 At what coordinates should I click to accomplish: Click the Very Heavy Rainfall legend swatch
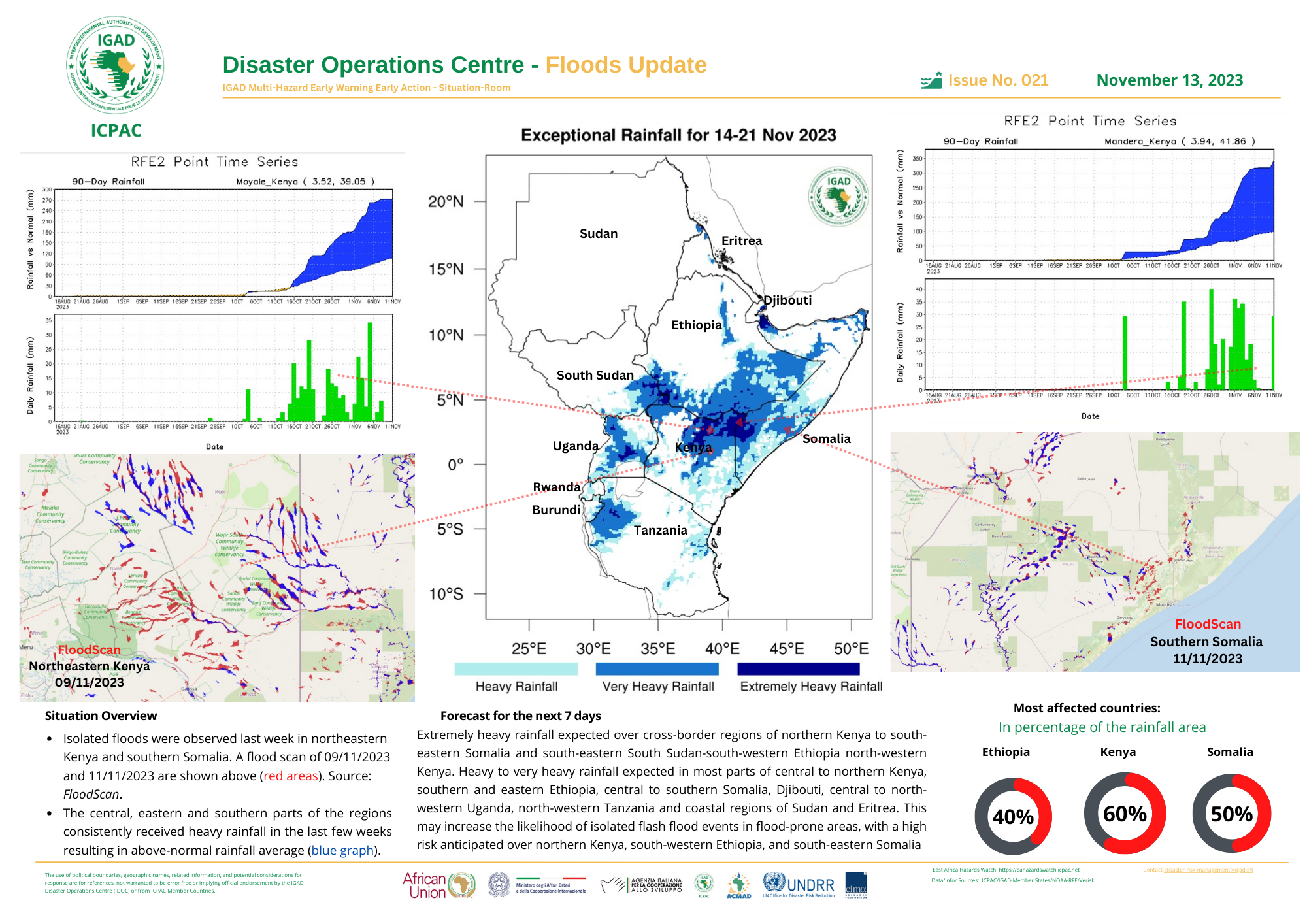click(x=657, y=668)
